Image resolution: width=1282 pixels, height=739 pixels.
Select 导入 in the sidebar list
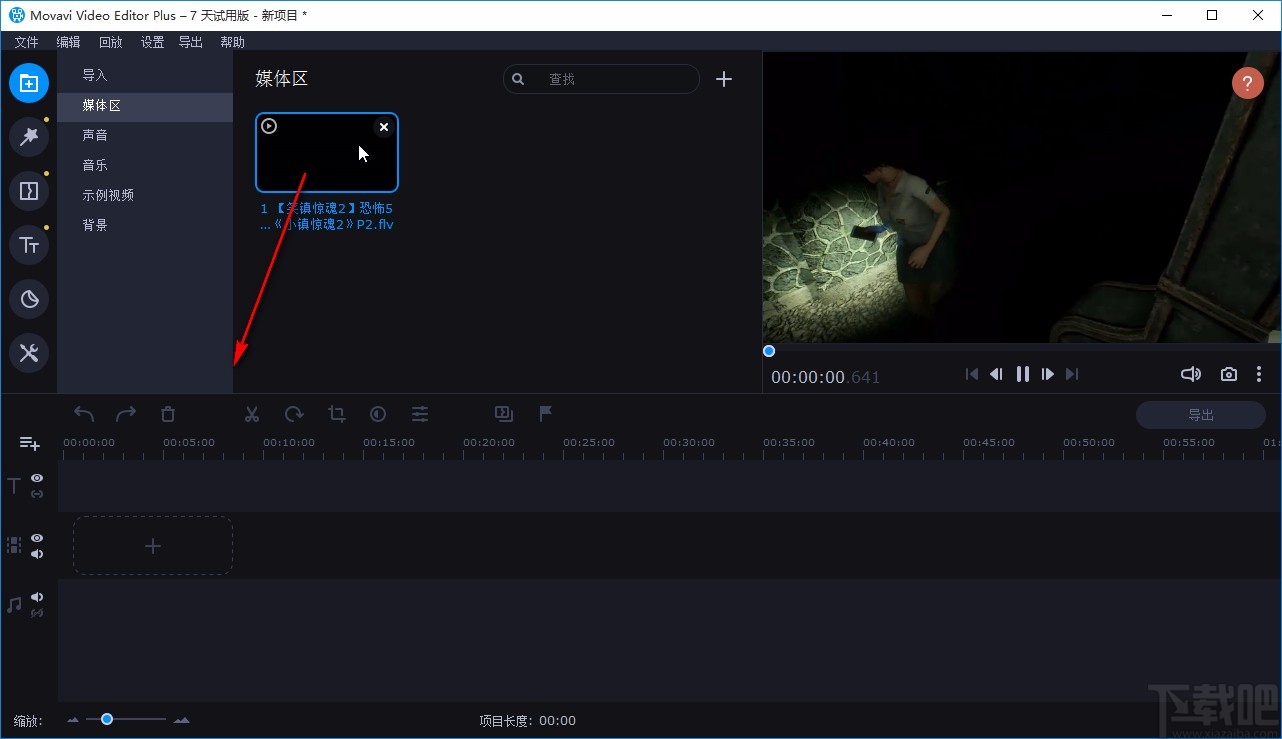pyautogui.click(x=145, y=75)
